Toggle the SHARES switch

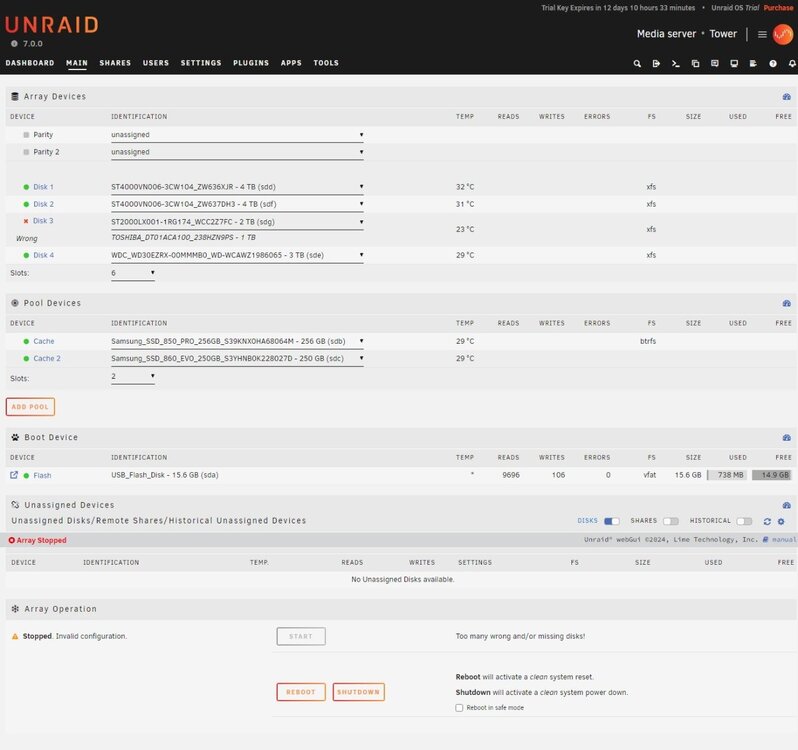point(671,521)
